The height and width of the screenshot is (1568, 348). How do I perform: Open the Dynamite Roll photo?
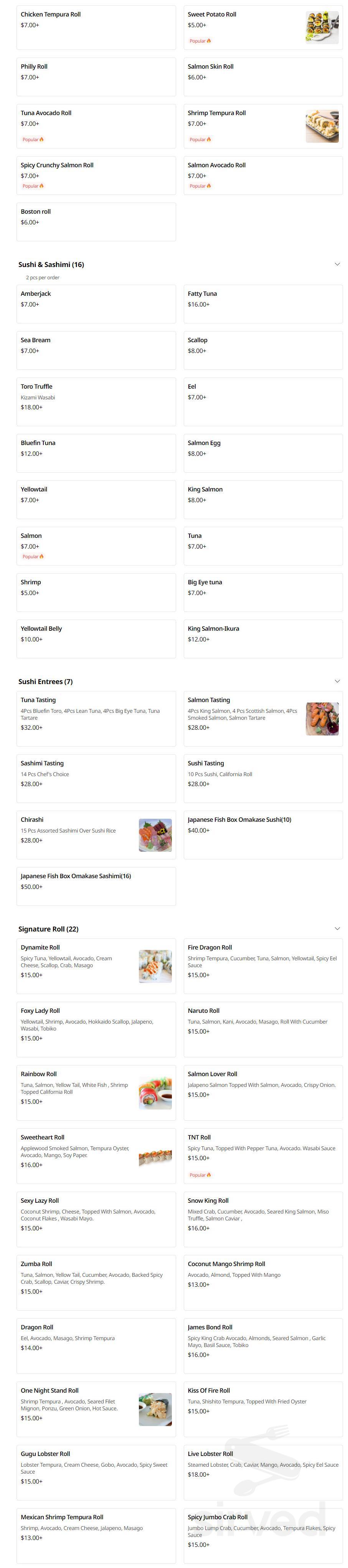pyautogui.click(x=155, y=966)
